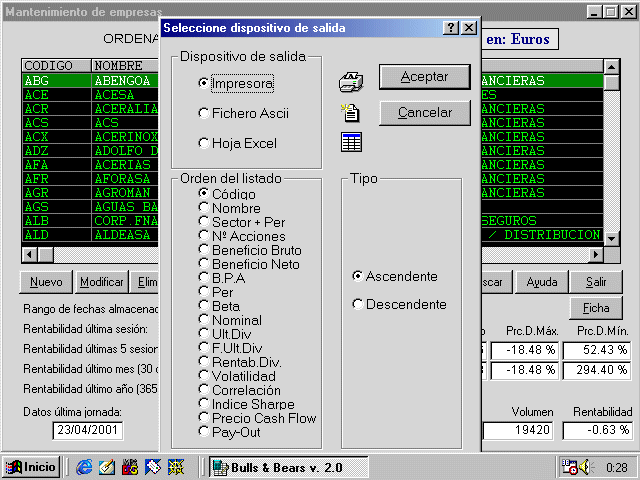
Task: Choose Beneficio Neto listing order
Action: (x=249, y=264)
